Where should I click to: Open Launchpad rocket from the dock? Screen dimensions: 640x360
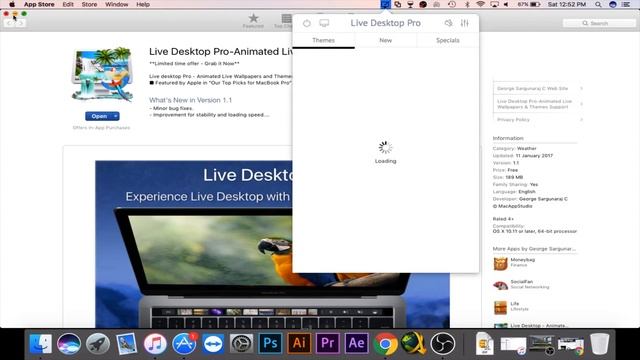coord(98,343)
